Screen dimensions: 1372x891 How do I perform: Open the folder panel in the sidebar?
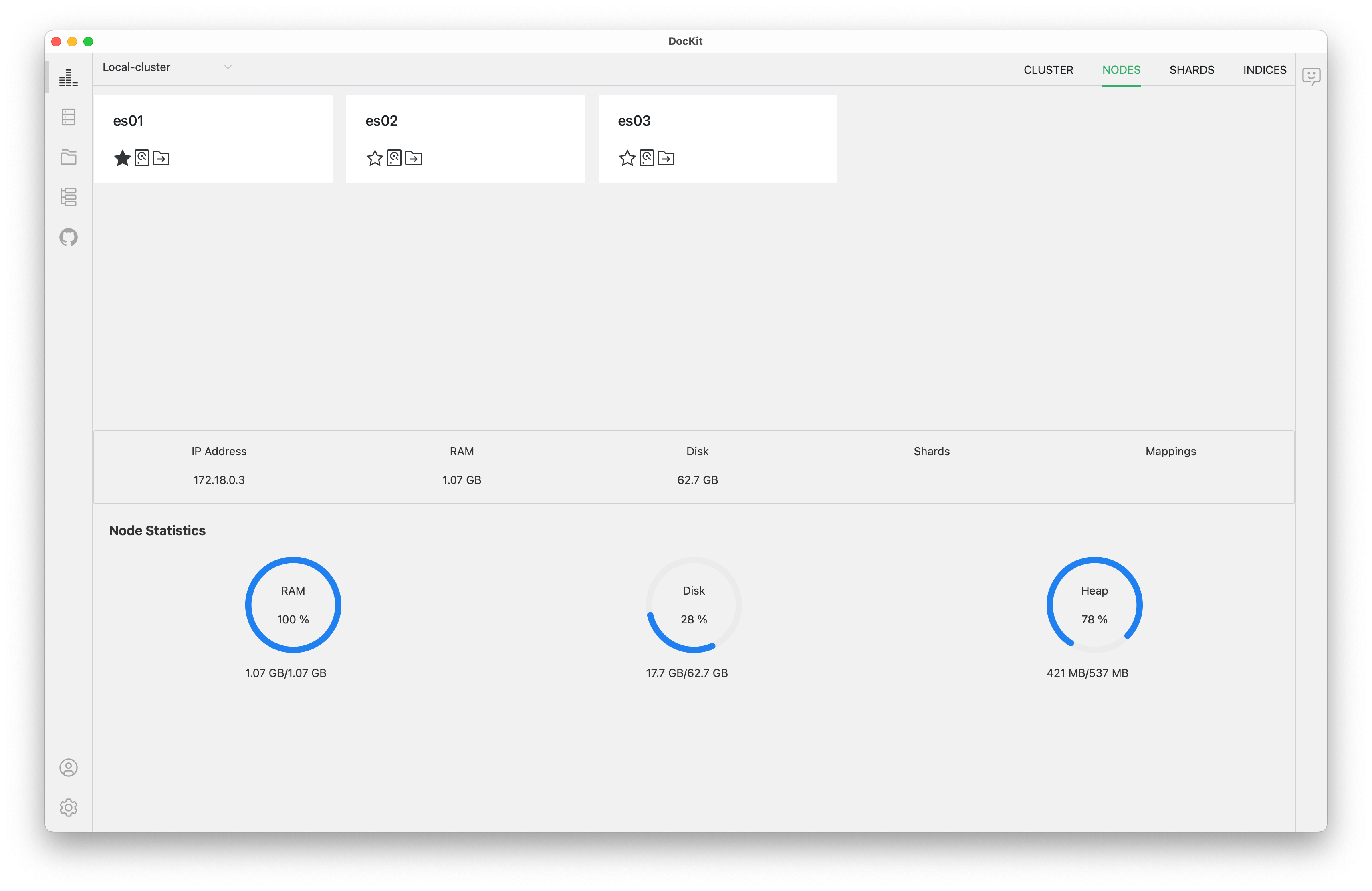pyautogui.click(x=68, y=157)
